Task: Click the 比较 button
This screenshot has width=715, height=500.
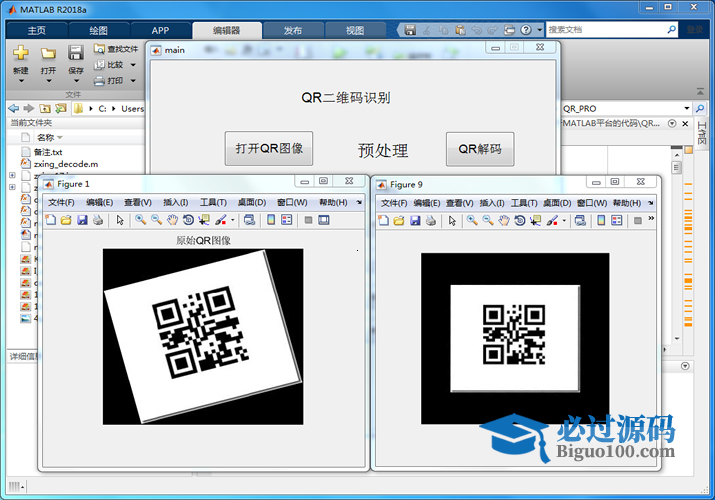Action: pyautogui.click(x=109, y=65)
